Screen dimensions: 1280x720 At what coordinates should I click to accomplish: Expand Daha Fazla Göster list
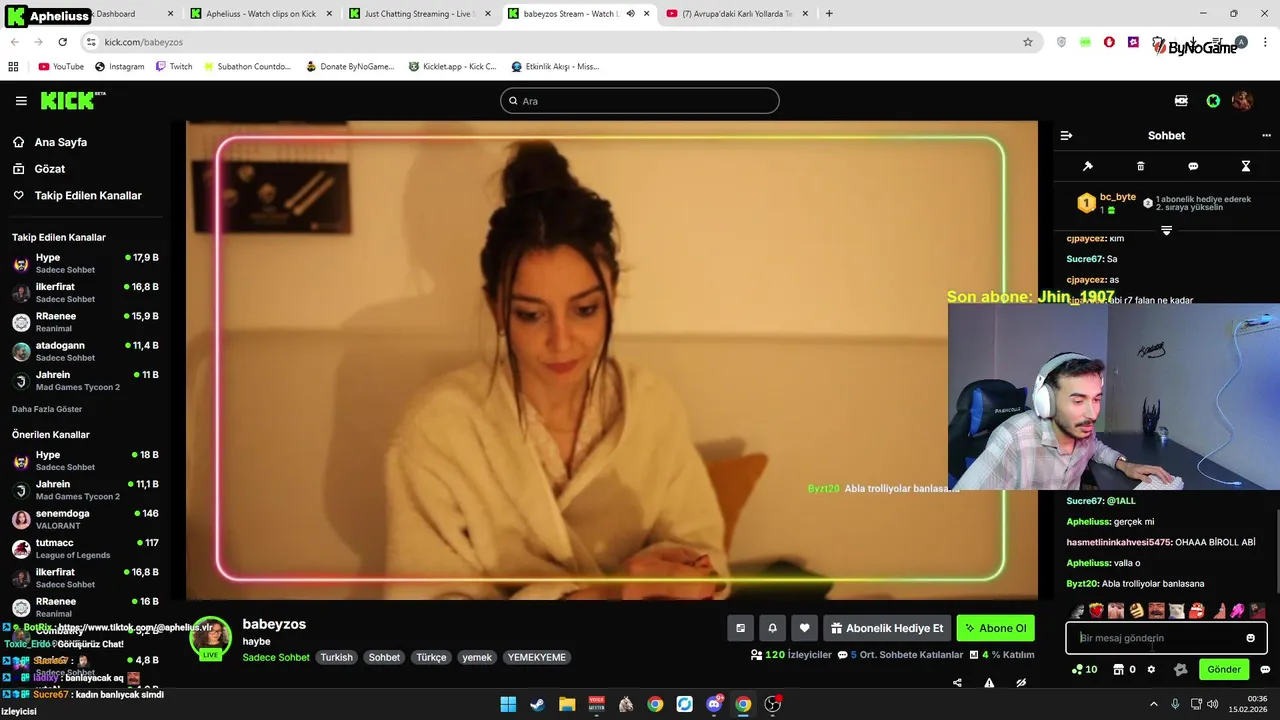point(47,409)
